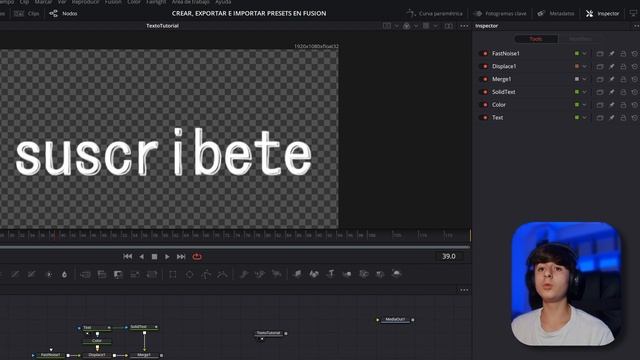Screen dimensions: 640x360
Task: Add a Resize node from toolbar
Action: [x=135, y=274]
